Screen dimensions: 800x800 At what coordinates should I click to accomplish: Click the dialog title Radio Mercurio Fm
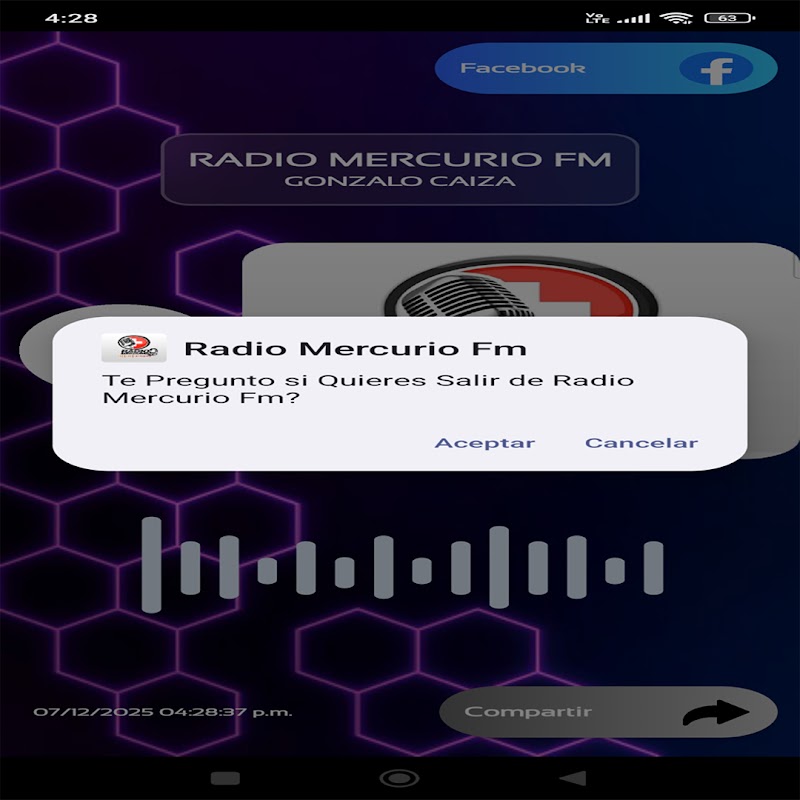[x=355, y=348]
